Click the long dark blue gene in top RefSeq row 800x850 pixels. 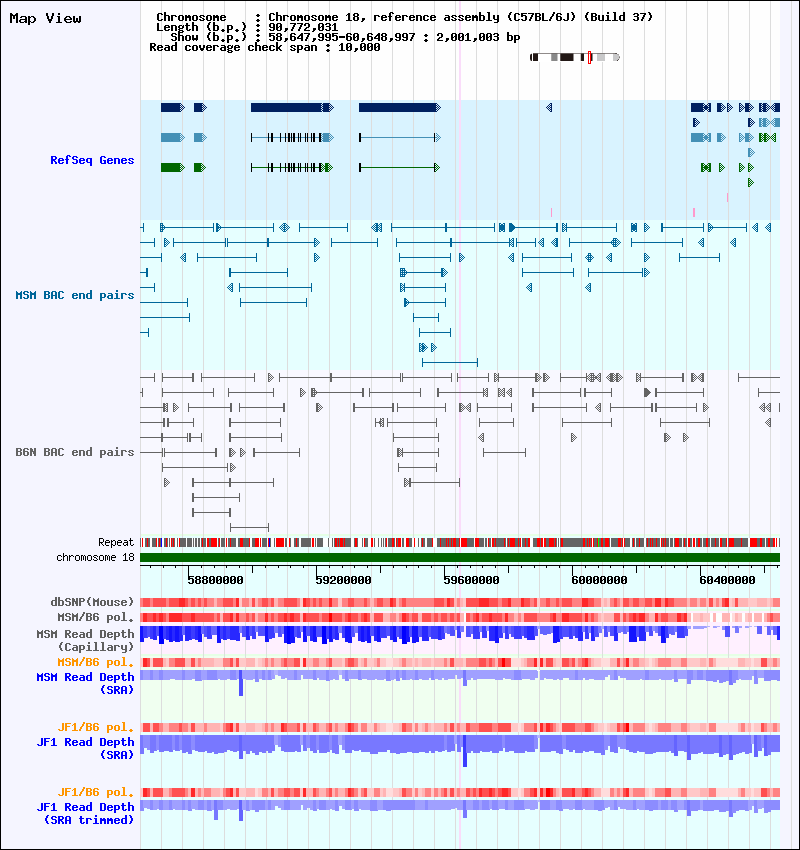point(292,107)
